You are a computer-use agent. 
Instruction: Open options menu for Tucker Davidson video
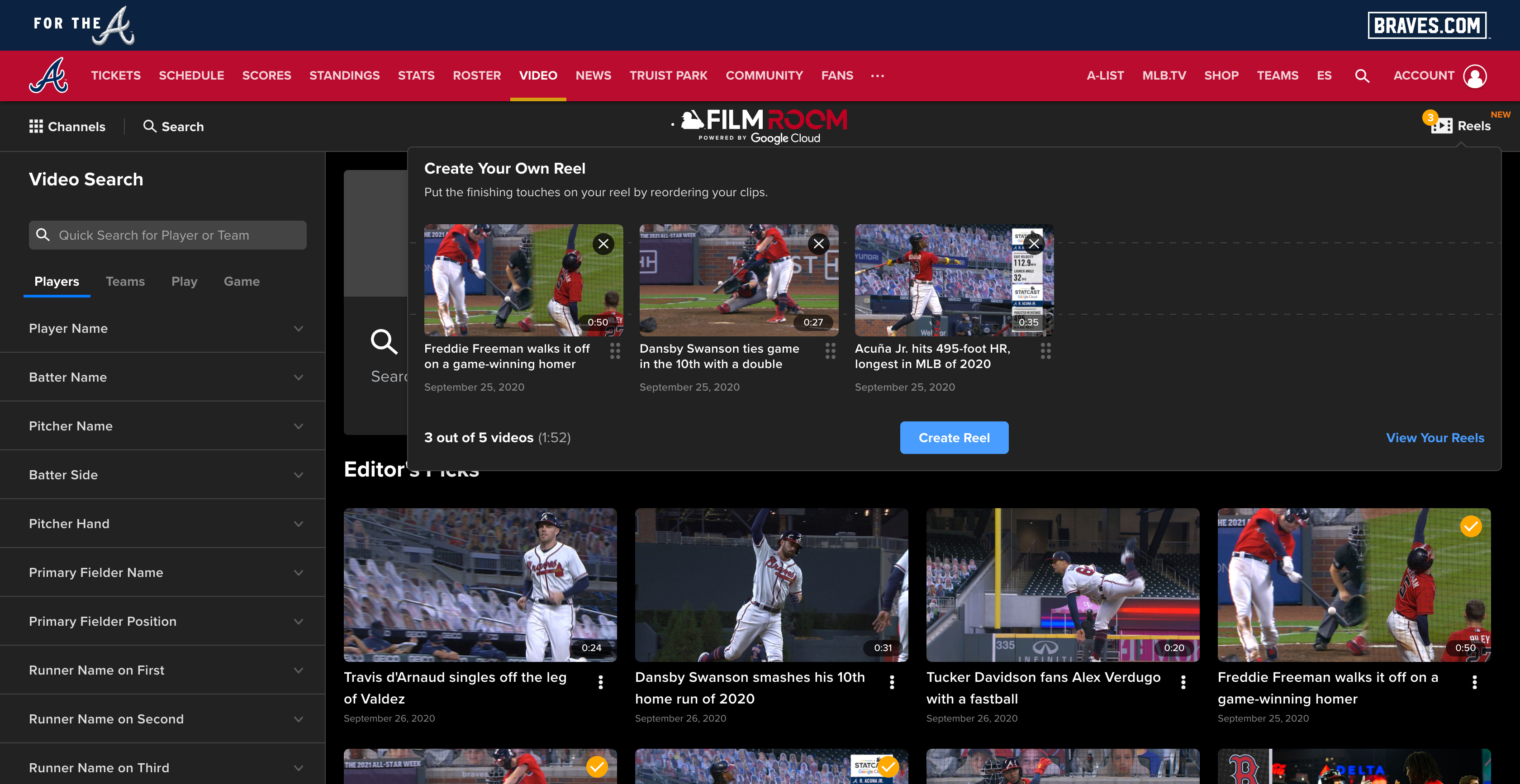[1183, 682]
